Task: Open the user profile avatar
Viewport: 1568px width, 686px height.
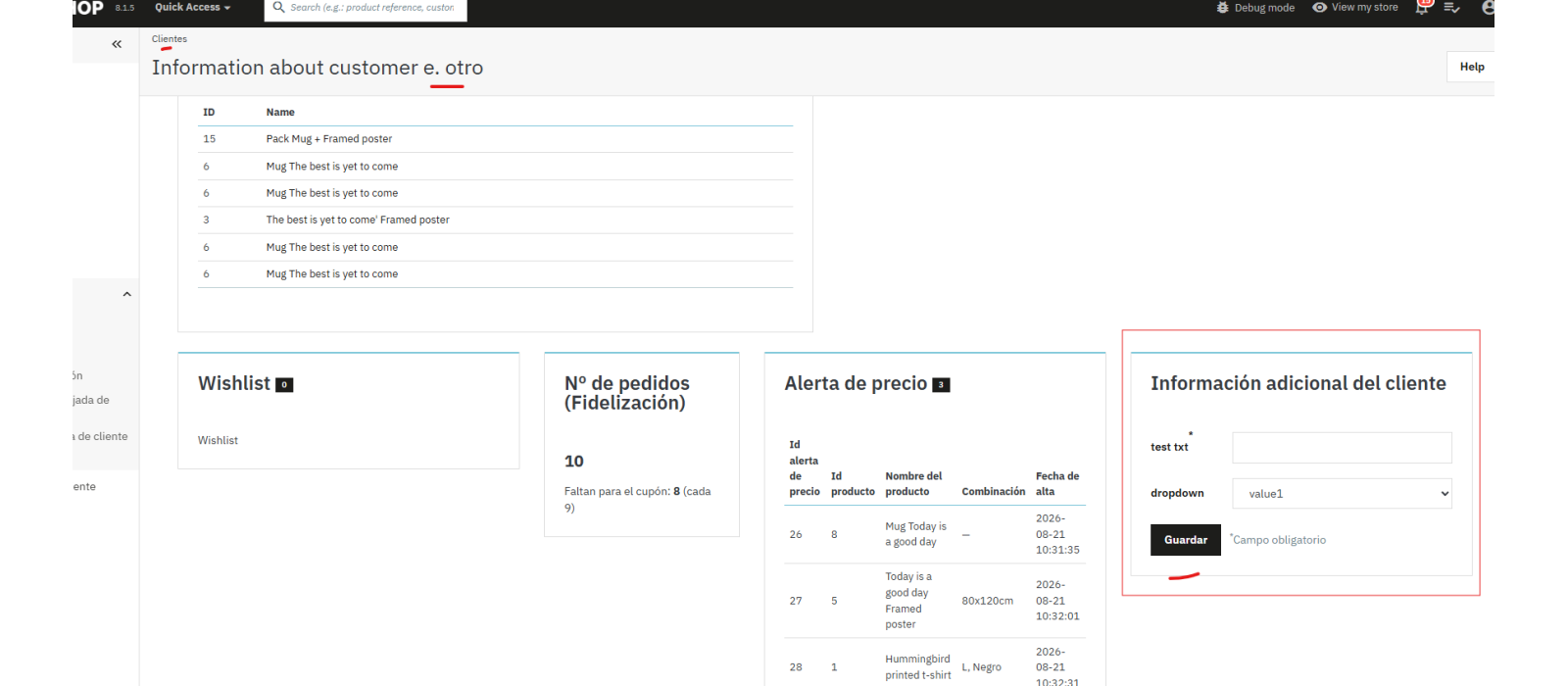Action: [1488, 8]
